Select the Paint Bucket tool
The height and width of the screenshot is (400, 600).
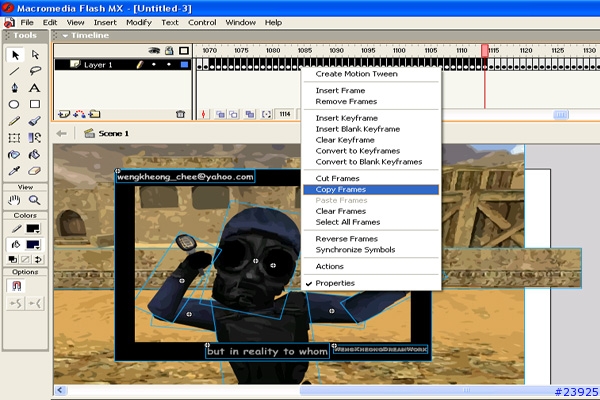pyautogui.click(x=35, y=155)
